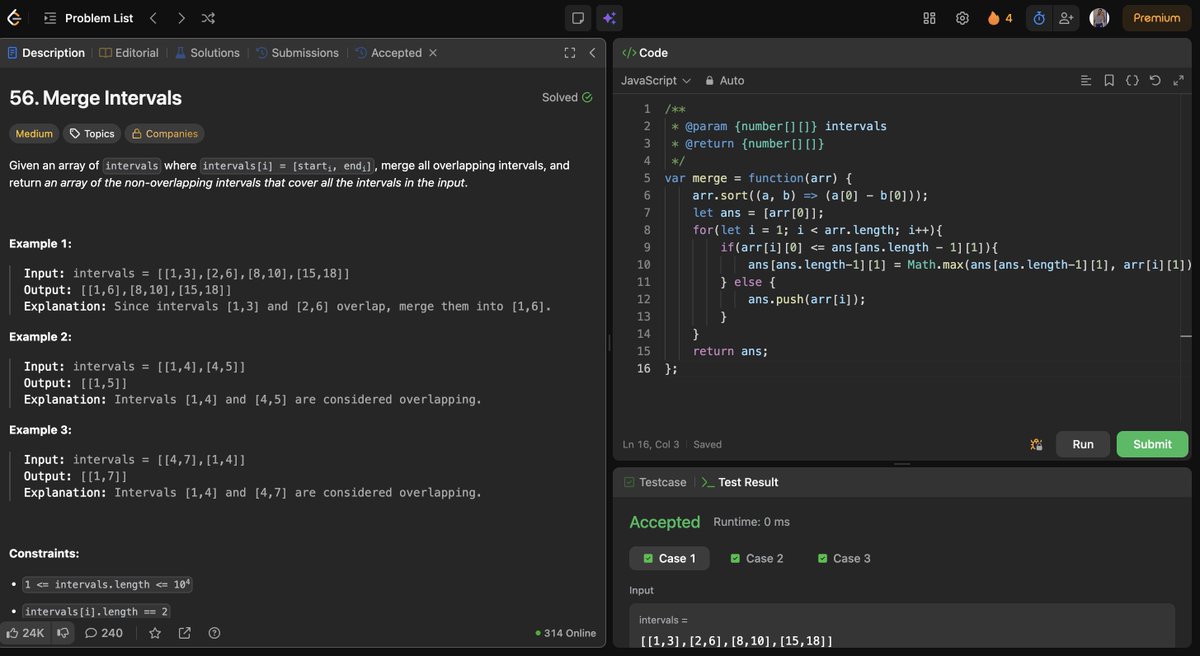Switch to the Editorial tab
This screenshot has width=1200, height=656.
click(129, 53)
